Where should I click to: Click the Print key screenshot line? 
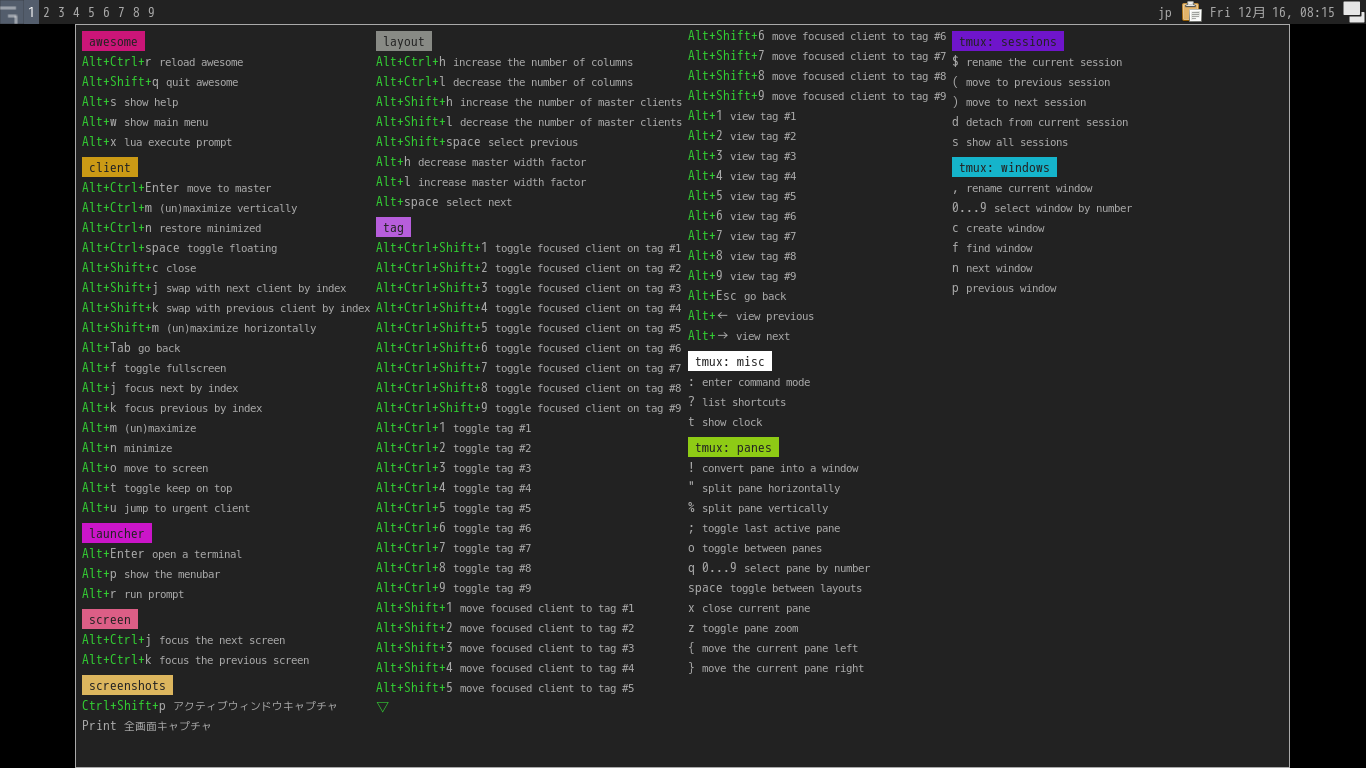tap(147, 726)
